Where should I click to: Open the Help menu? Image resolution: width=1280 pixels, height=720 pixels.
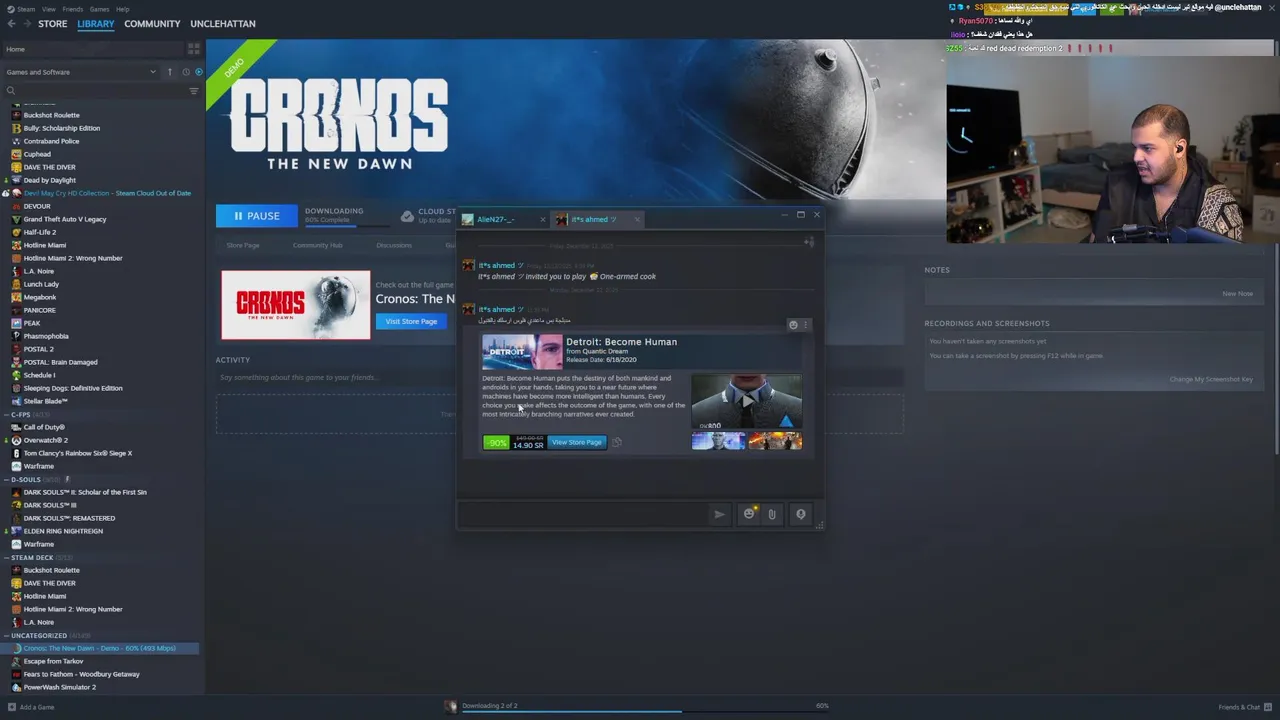click(122, 9)
